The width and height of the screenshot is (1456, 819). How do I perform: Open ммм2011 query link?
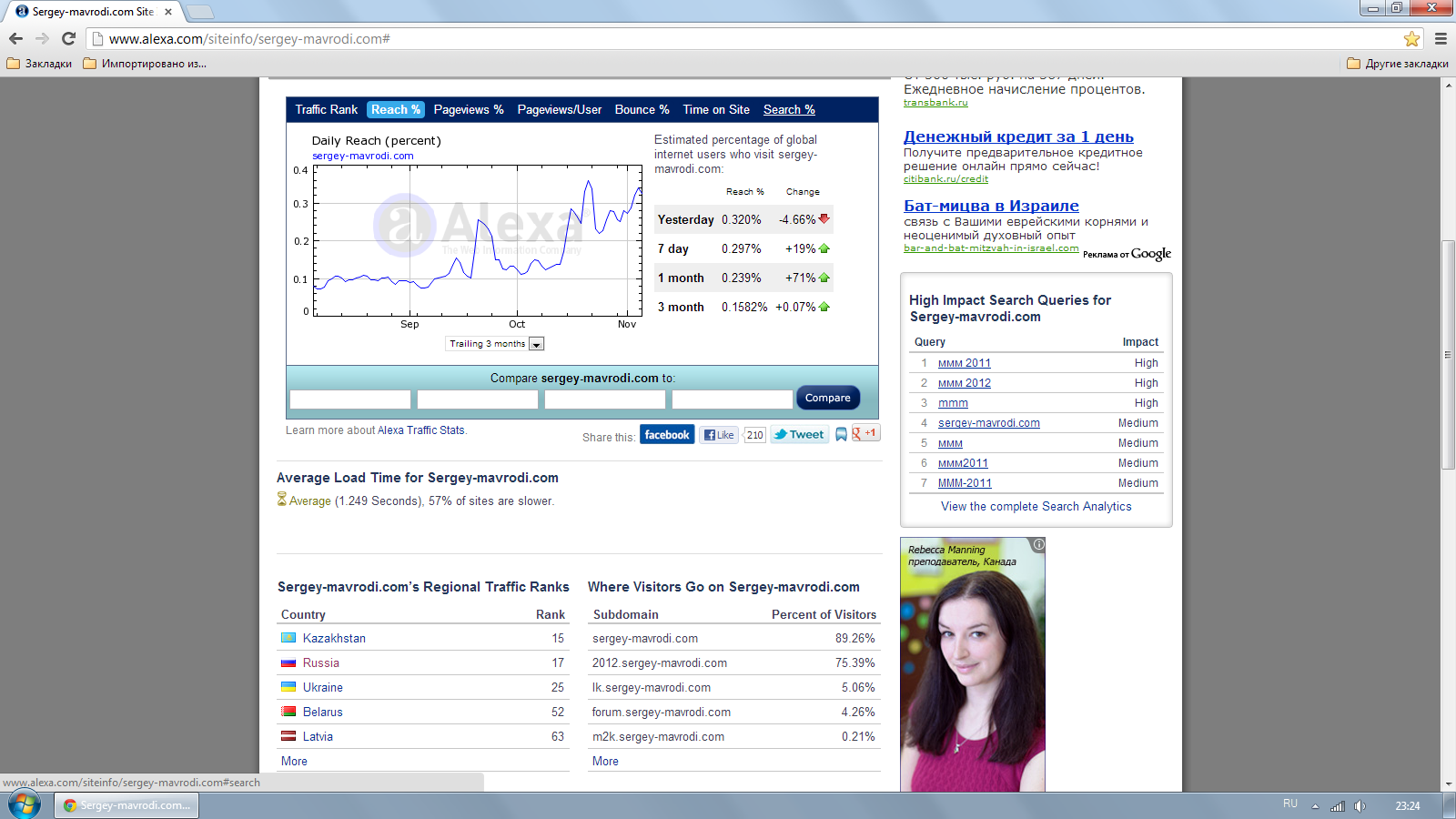point(963,463)
